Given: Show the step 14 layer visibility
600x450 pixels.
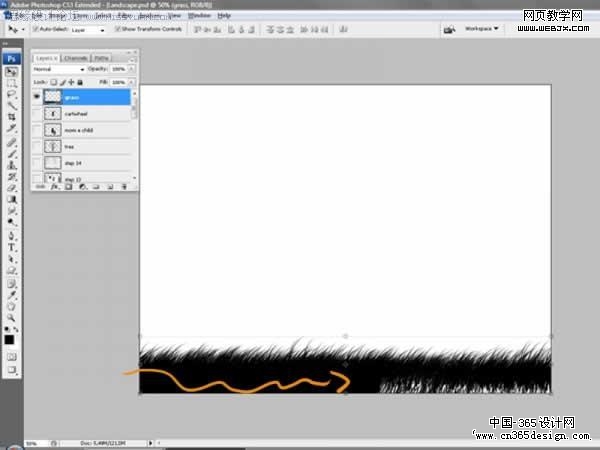Looking at the screenshot, I should pos(37,163).
